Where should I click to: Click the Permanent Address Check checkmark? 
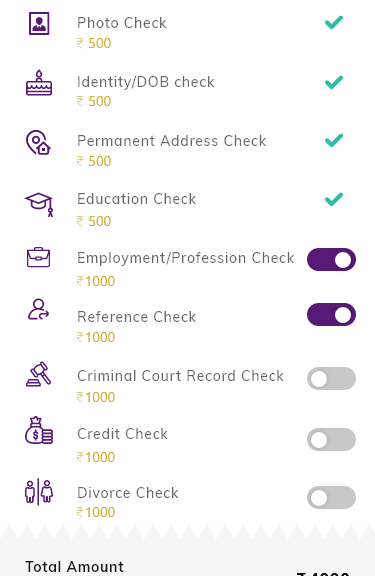point(334,140)
